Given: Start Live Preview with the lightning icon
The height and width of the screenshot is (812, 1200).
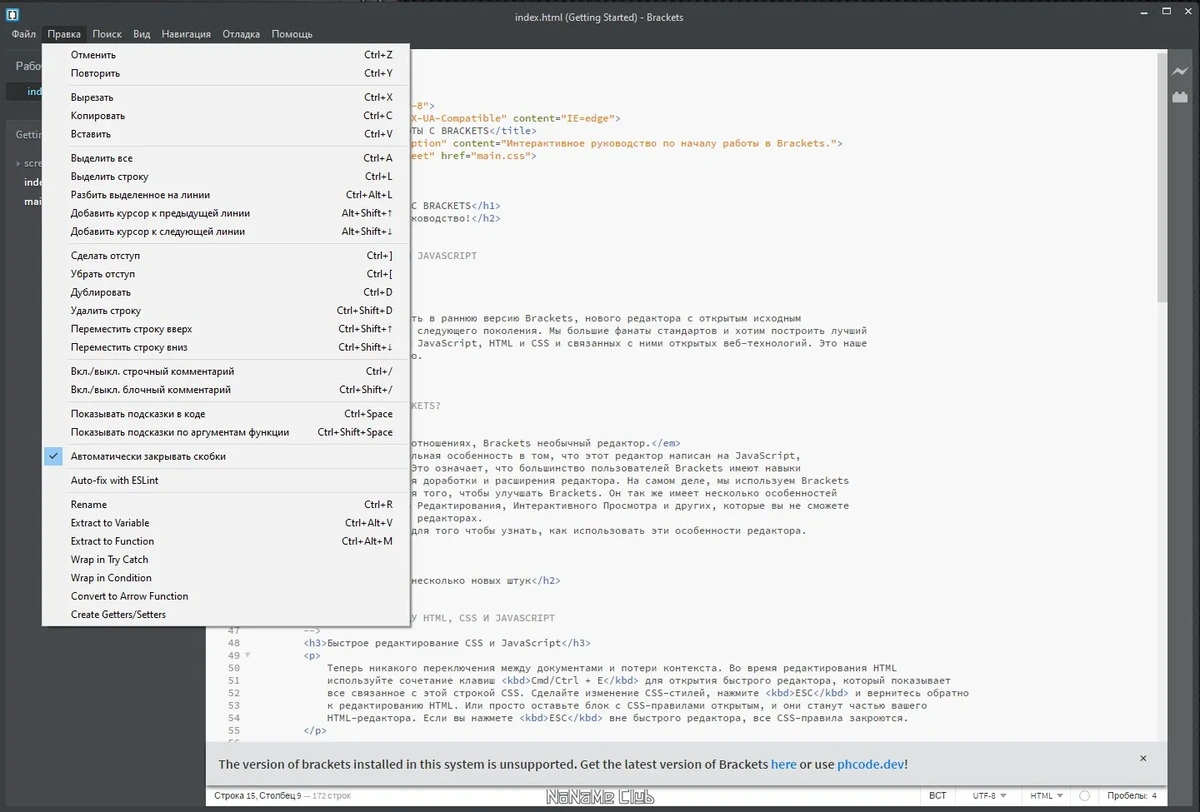Looking at the screenshot, I should 1180,71.
